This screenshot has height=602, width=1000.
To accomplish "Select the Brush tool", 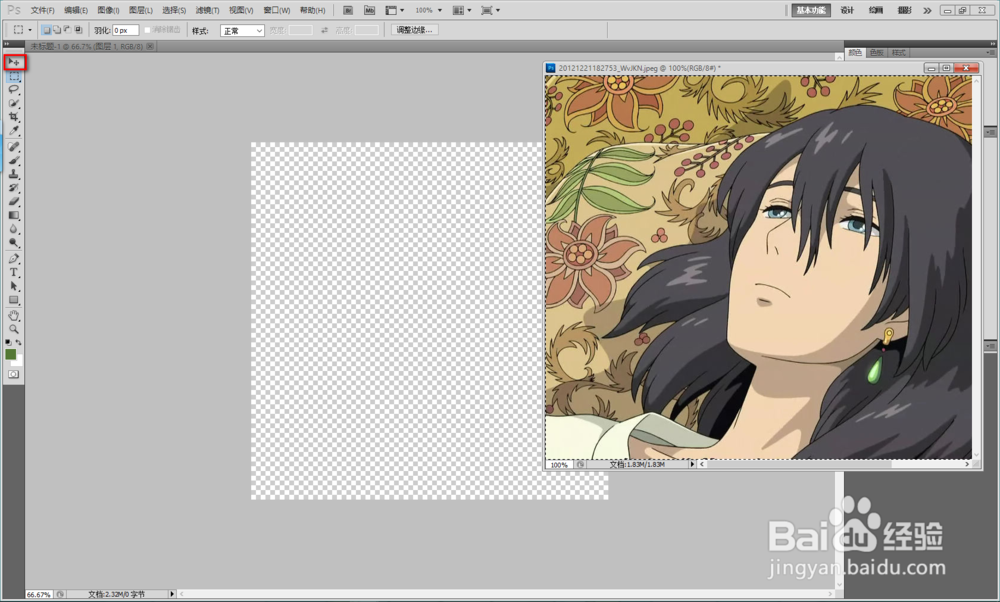I will click(14, 160).
